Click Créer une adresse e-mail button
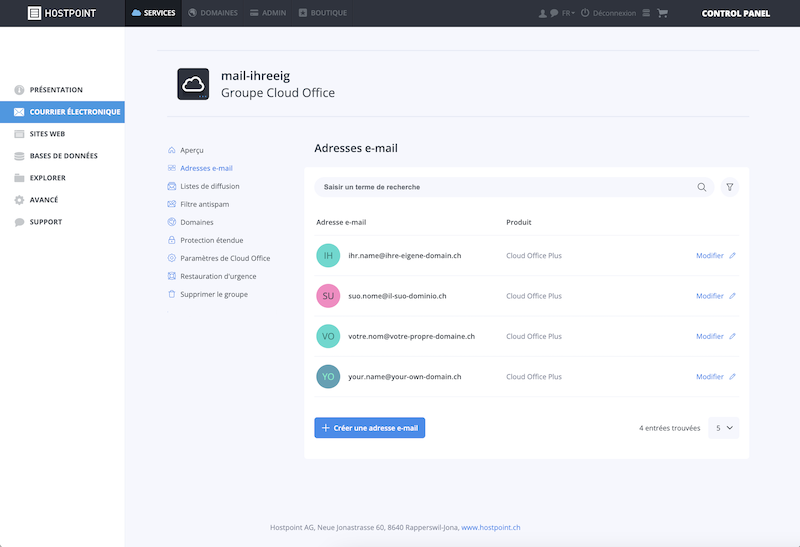Viewport: 800px width, 547px height. (x=369, y=428)
